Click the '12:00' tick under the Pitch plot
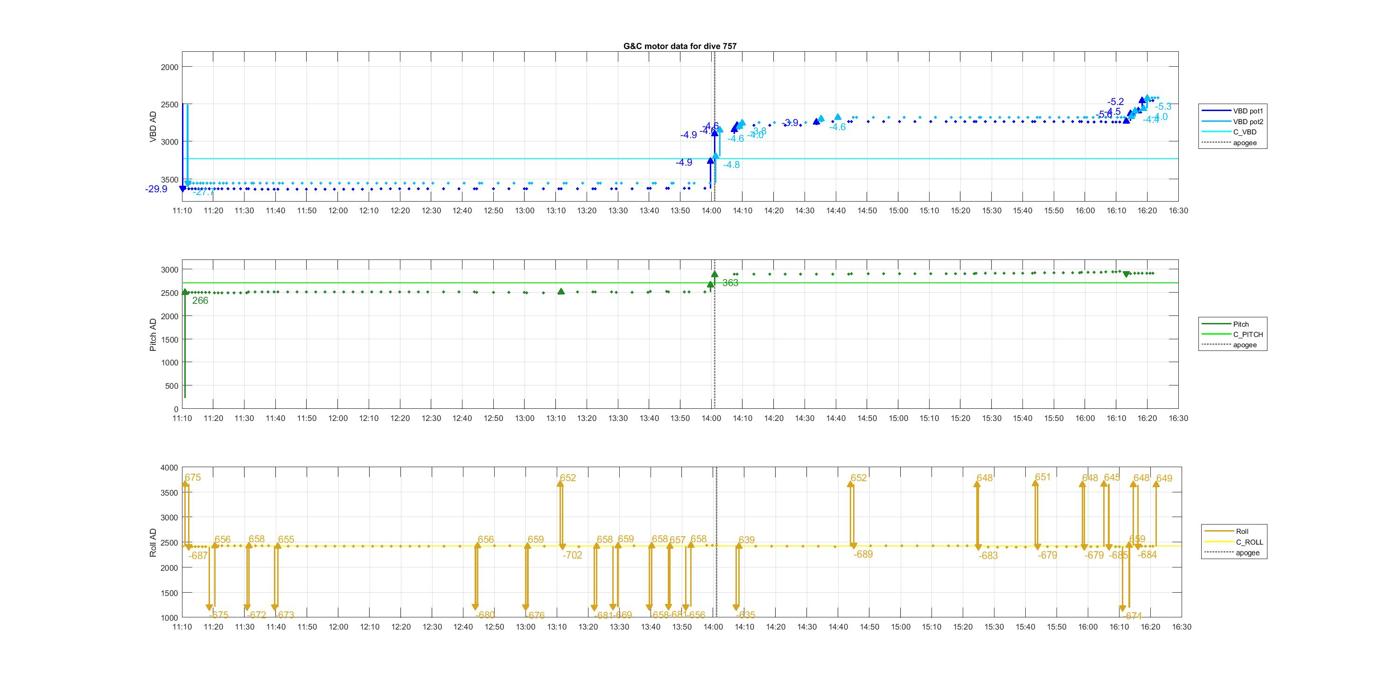This screenshot has height=693, width=1400. click(x=338, y=419)
